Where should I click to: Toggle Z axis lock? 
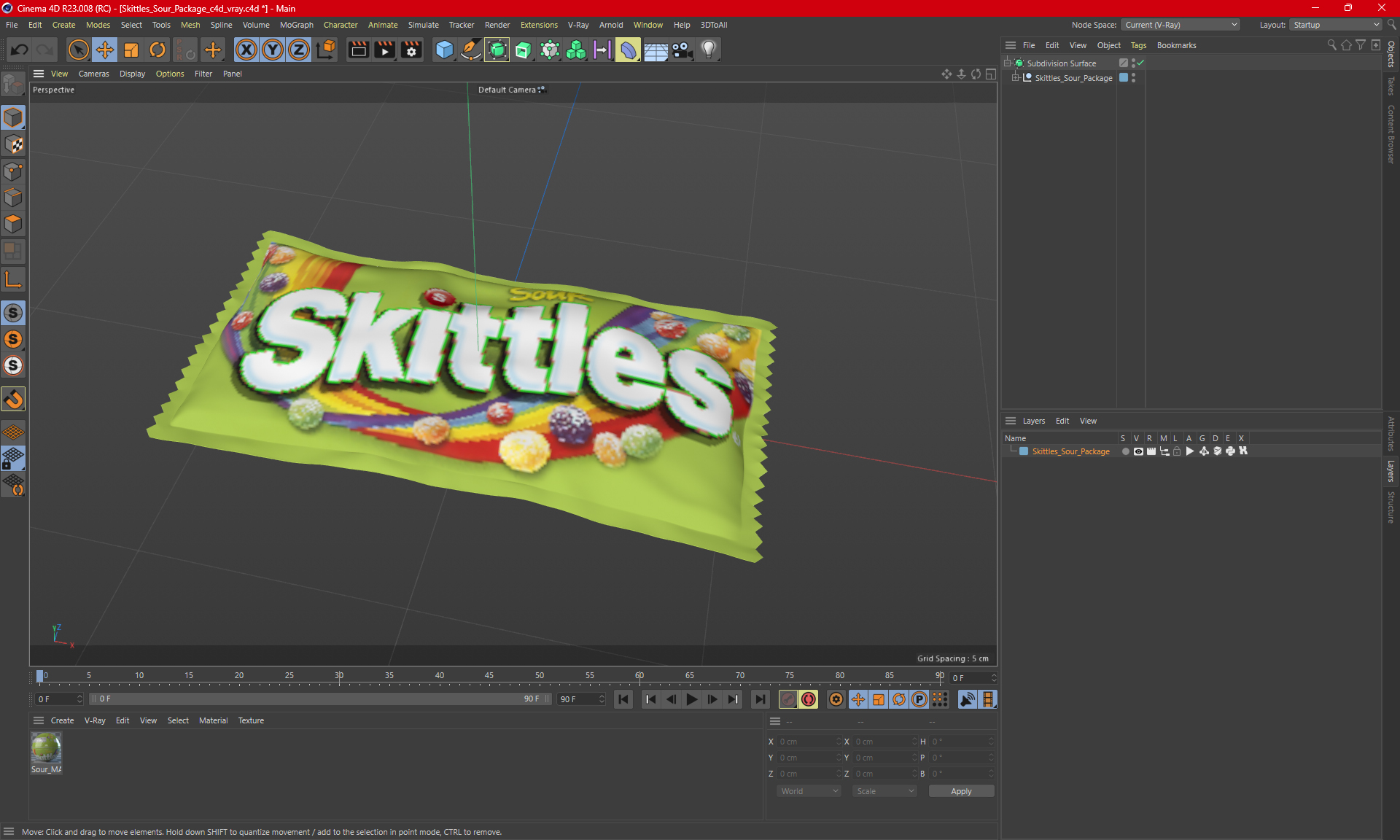pos(299,50)
